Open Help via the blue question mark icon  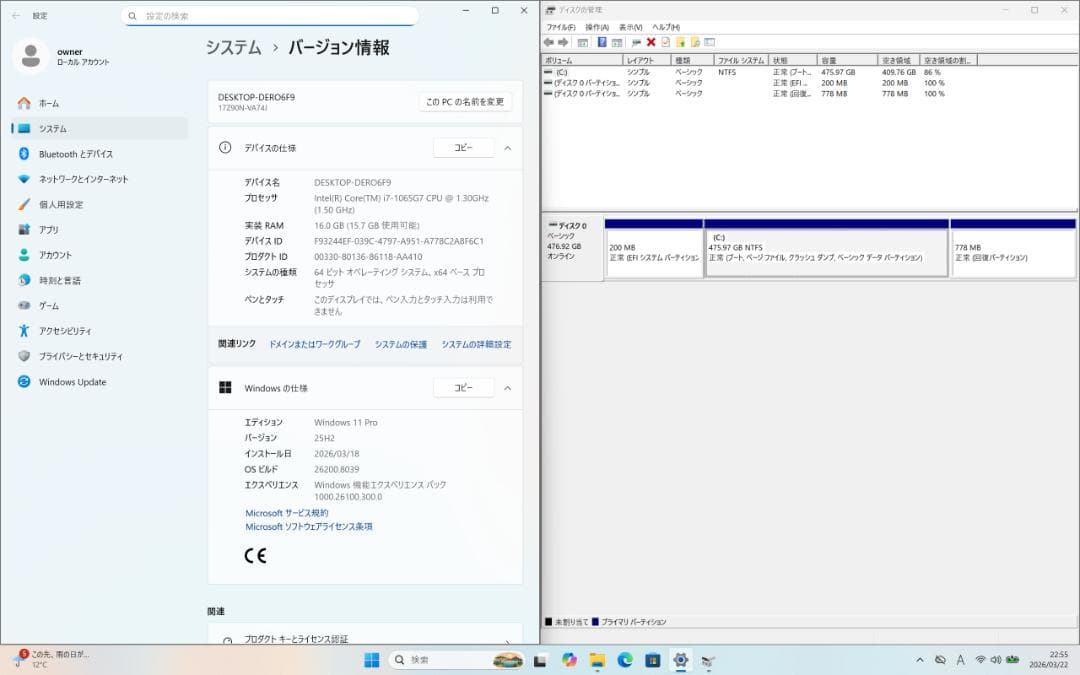602,43
